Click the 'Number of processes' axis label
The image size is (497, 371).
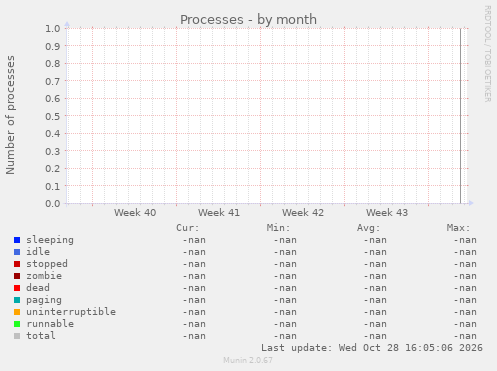point(10,115)
